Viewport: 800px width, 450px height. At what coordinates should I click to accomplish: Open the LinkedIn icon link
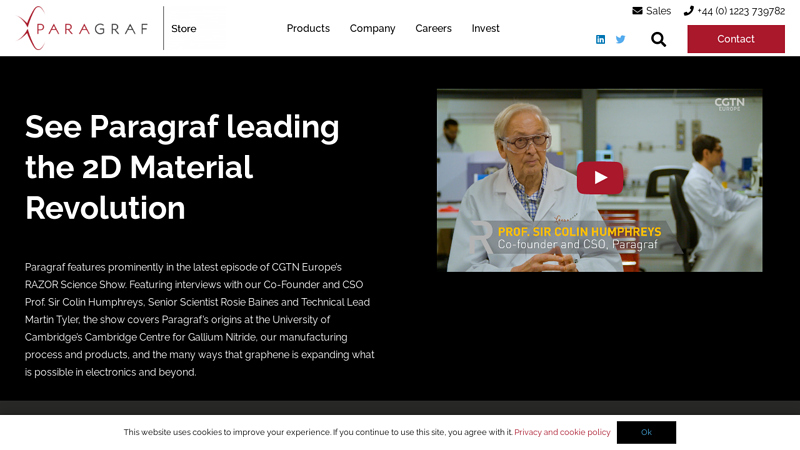pyautogui.click(x=601, y=39)
